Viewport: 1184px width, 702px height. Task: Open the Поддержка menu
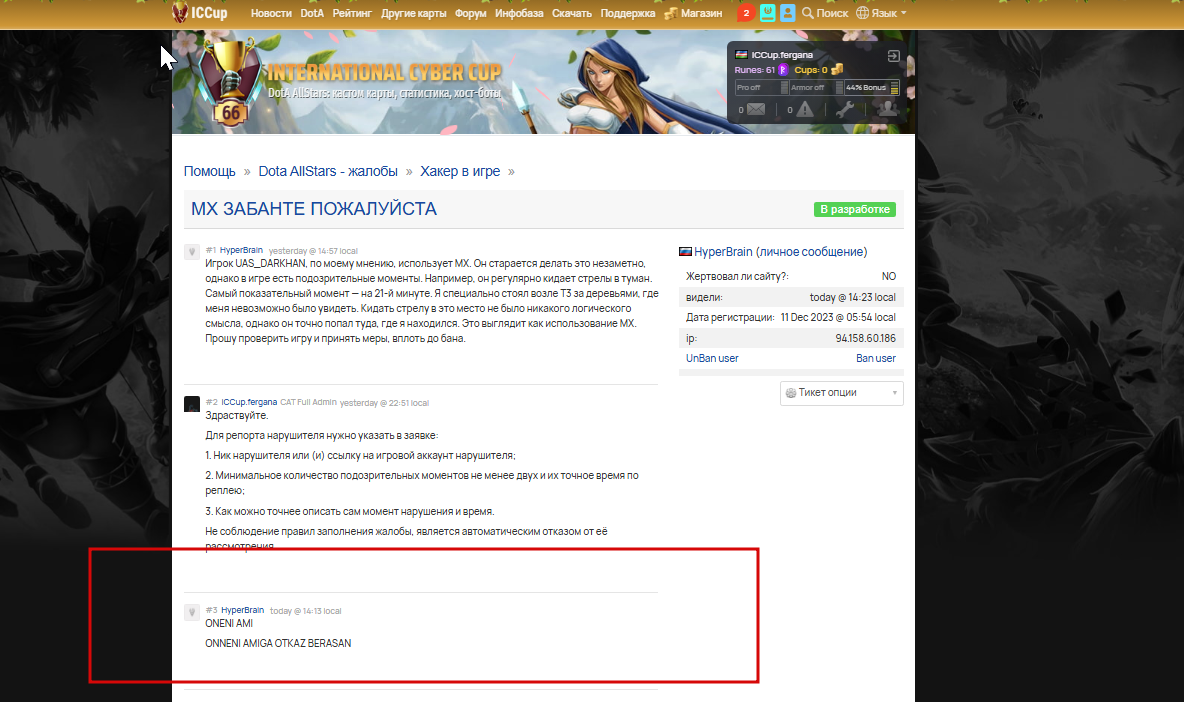tap(627, 13)
